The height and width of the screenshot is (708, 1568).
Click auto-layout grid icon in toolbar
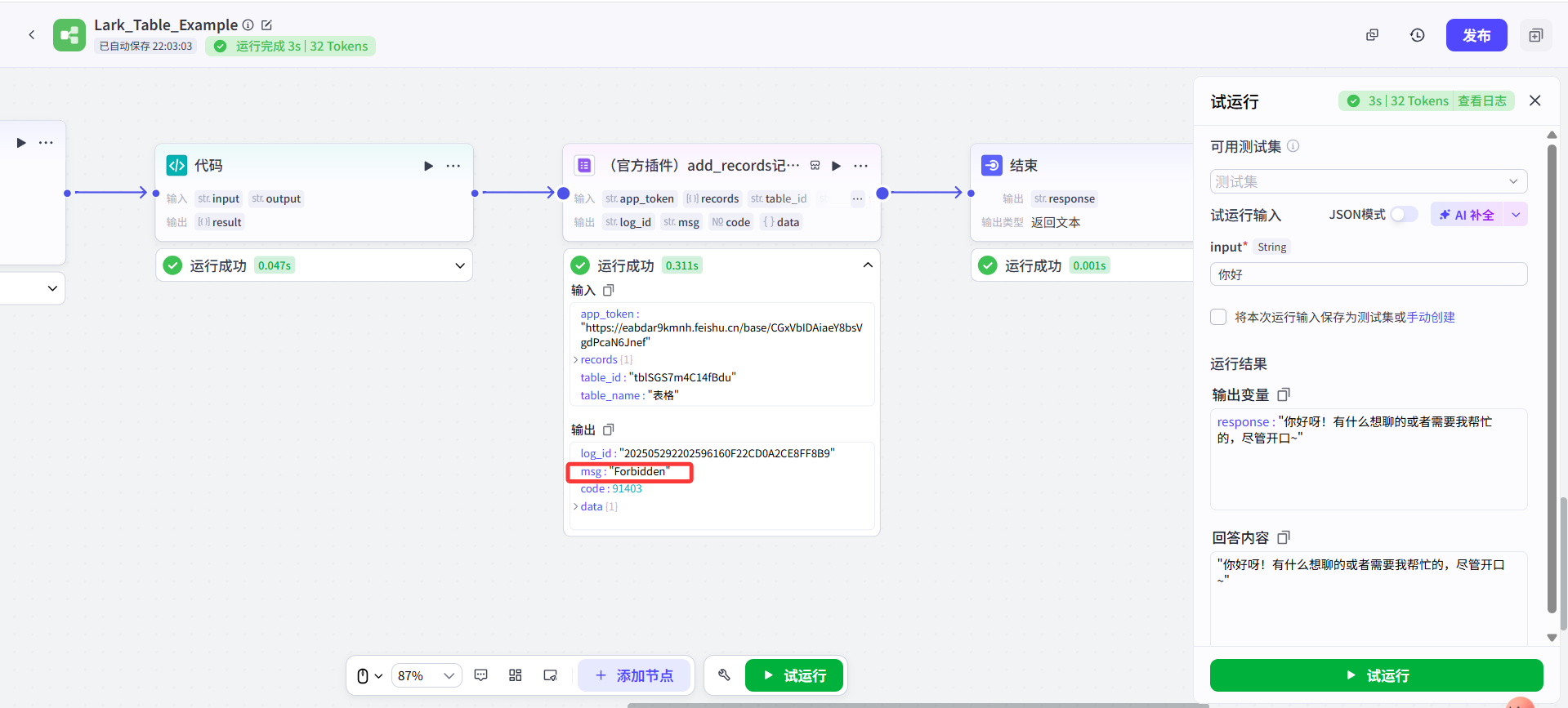[x=516, y=675]
